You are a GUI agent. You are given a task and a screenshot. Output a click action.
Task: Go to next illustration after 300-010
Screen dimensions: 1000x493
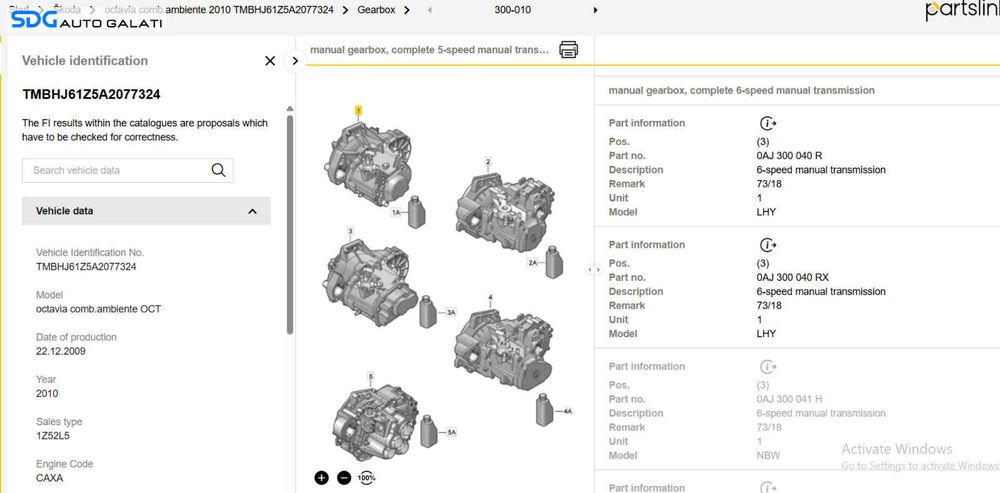[596, 10]
